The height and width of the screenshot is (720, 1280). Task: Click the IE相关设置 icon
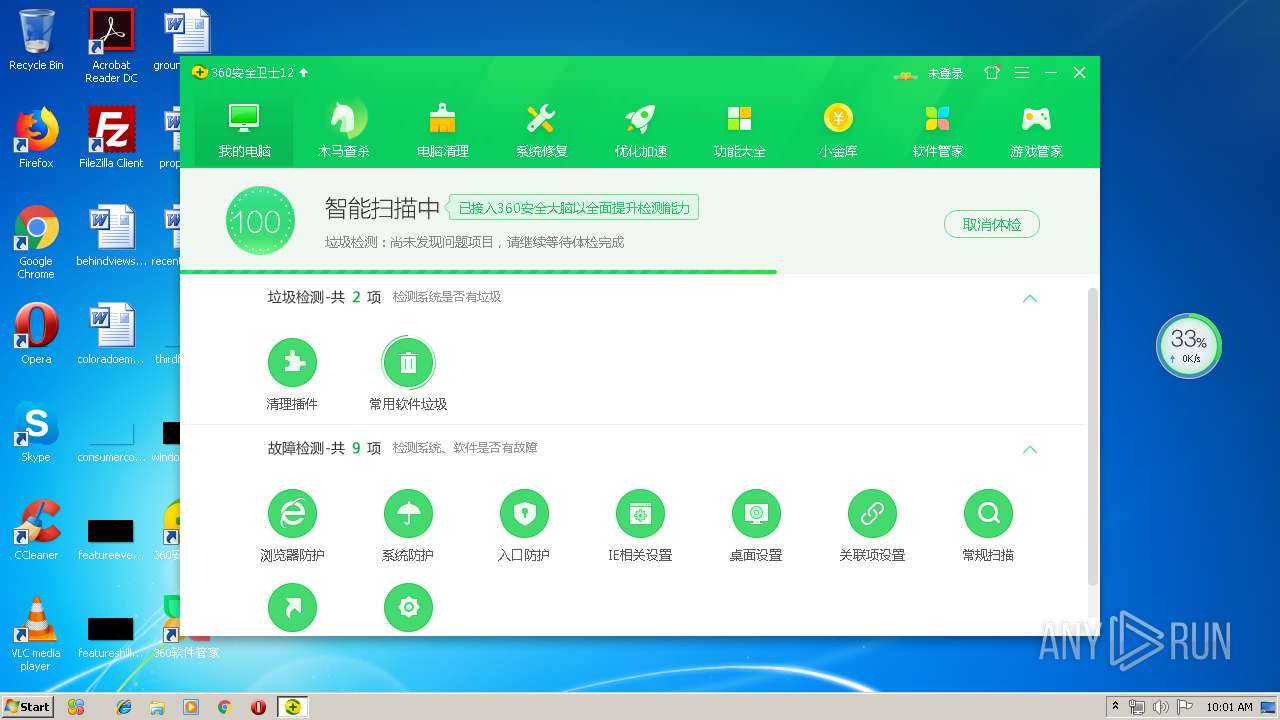640,514
